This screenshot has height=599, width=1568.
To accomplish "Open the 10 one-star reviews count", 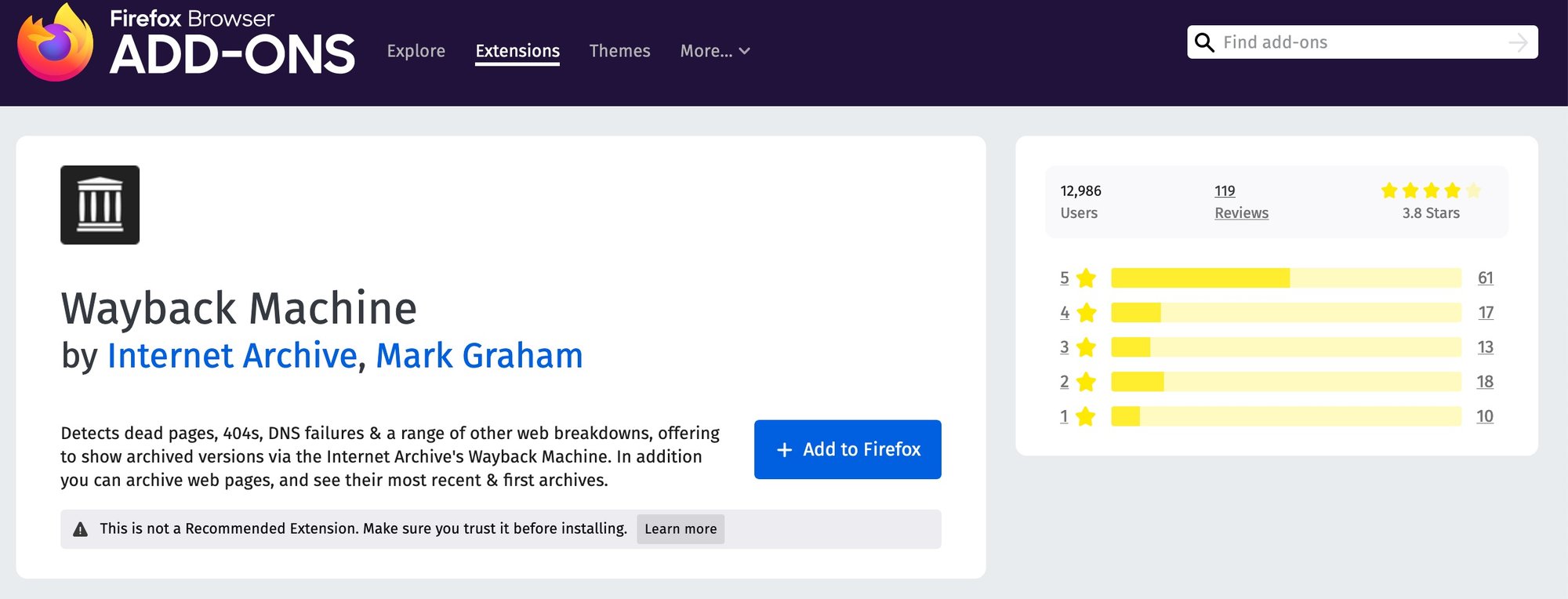I will [1485, 416].
